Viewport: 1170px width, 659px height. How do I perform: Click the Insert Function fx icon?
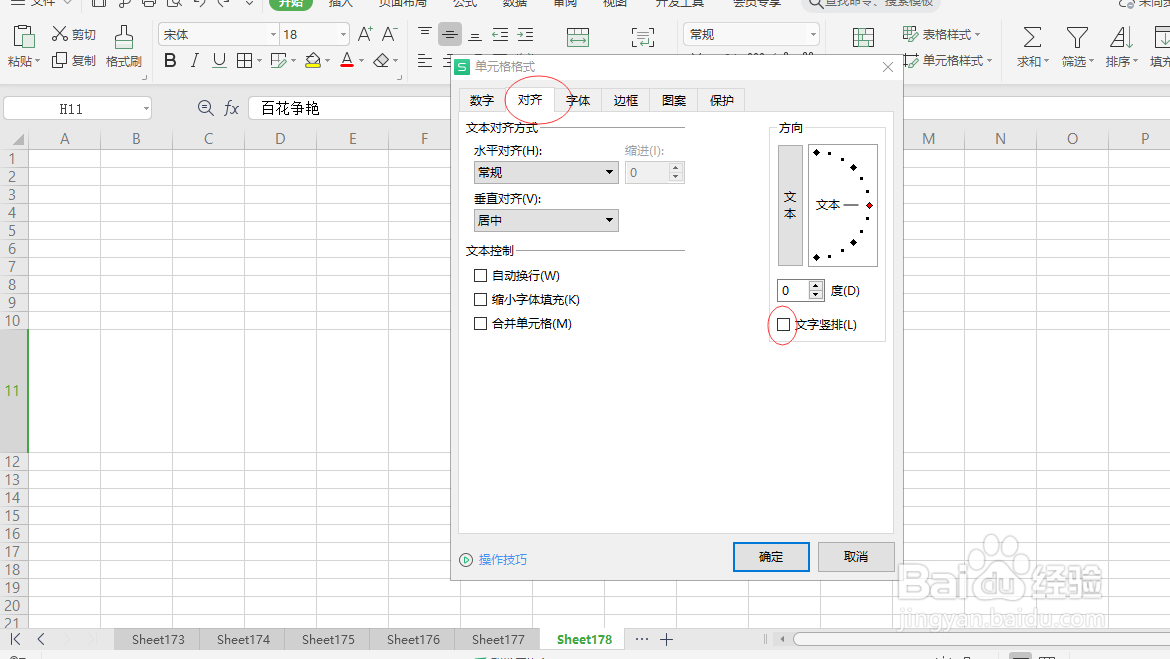231,108
